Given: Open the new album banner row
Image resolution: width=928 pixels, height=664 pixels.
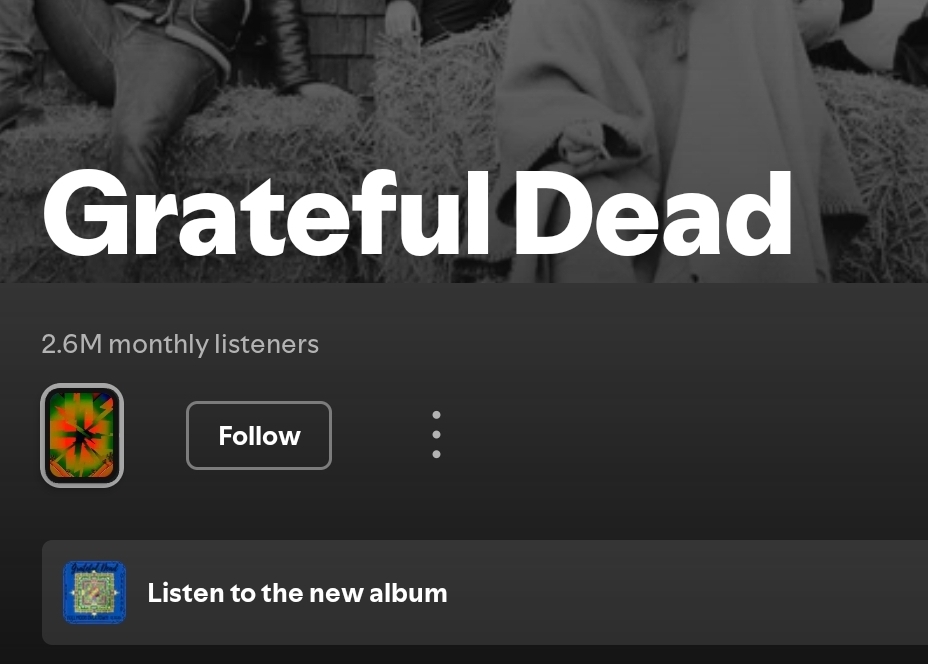Looking at the screenshot, I should pyautogui.click(x=485, y=592).
